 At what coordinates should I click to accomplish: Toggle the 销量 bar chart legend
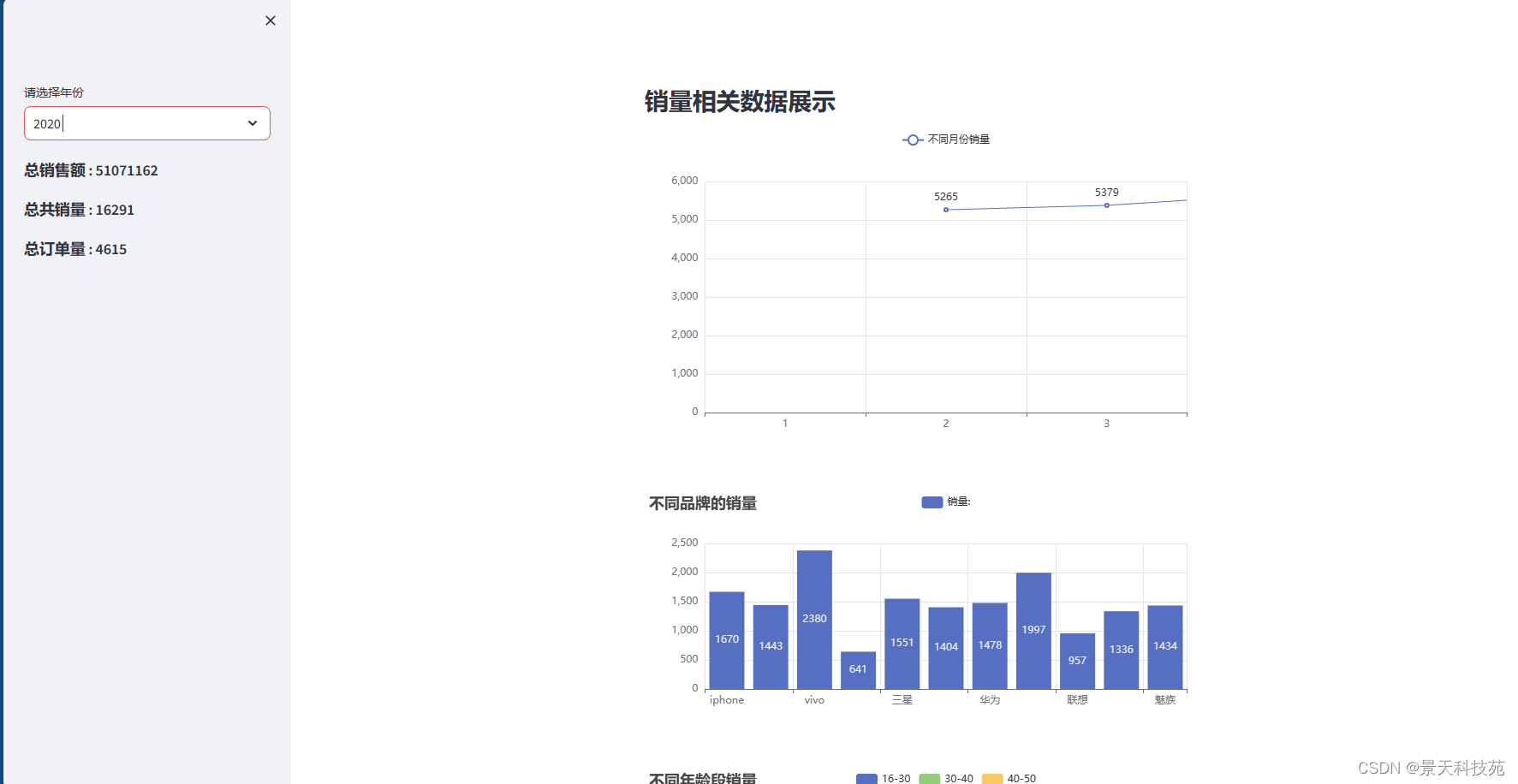(x=946, y=502)
